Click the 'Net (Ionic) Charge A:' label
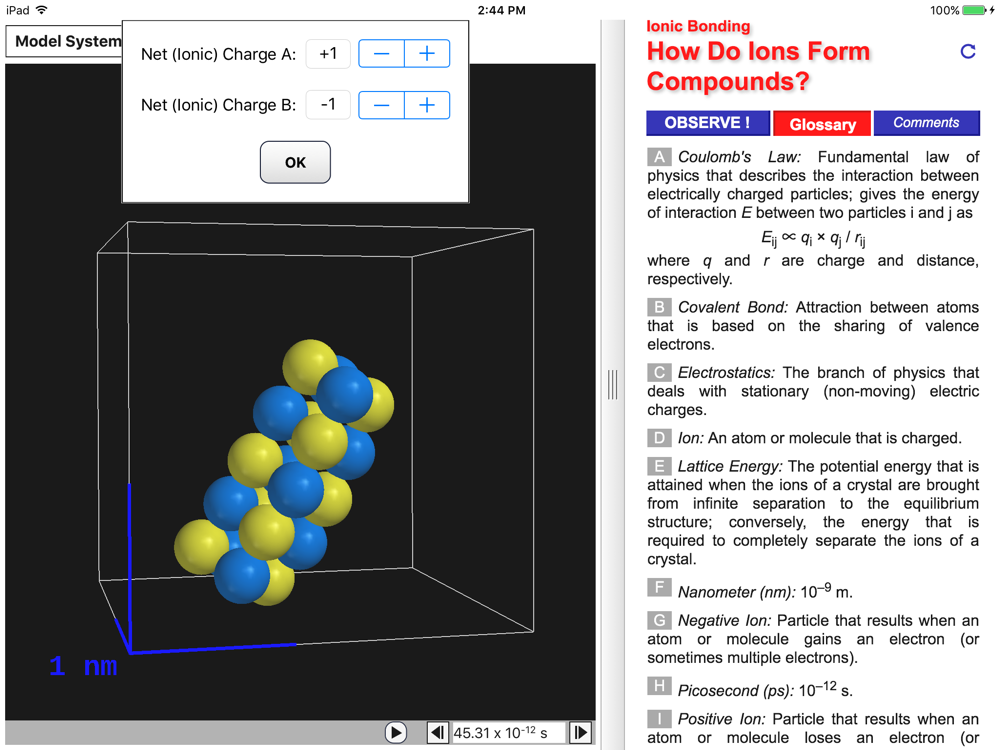Screen dimensions: 1000x750 (219, 54)
